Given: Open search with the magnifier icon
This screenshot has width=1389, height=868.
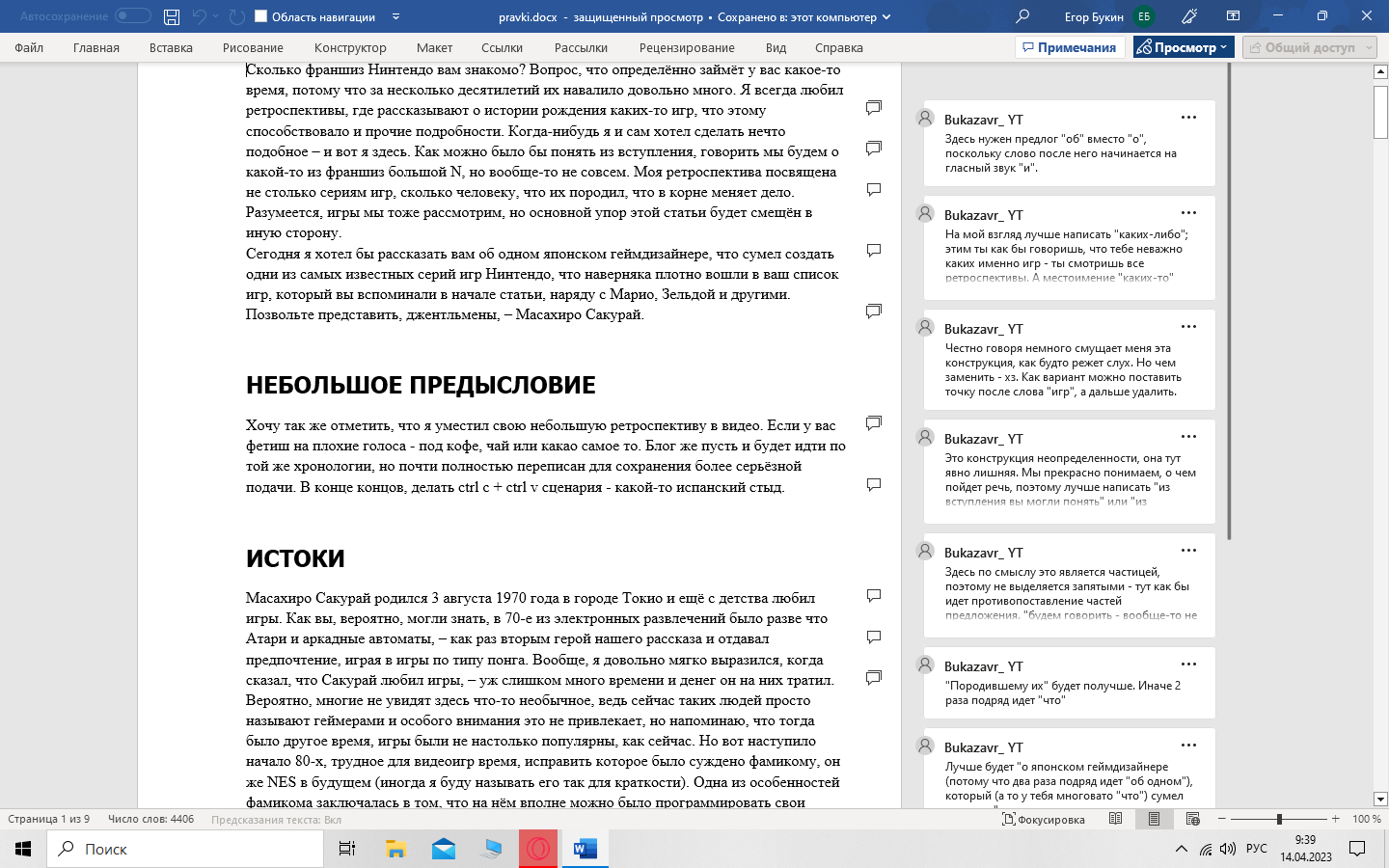Looking at the screenshot, I should [x=1022, y=16].
